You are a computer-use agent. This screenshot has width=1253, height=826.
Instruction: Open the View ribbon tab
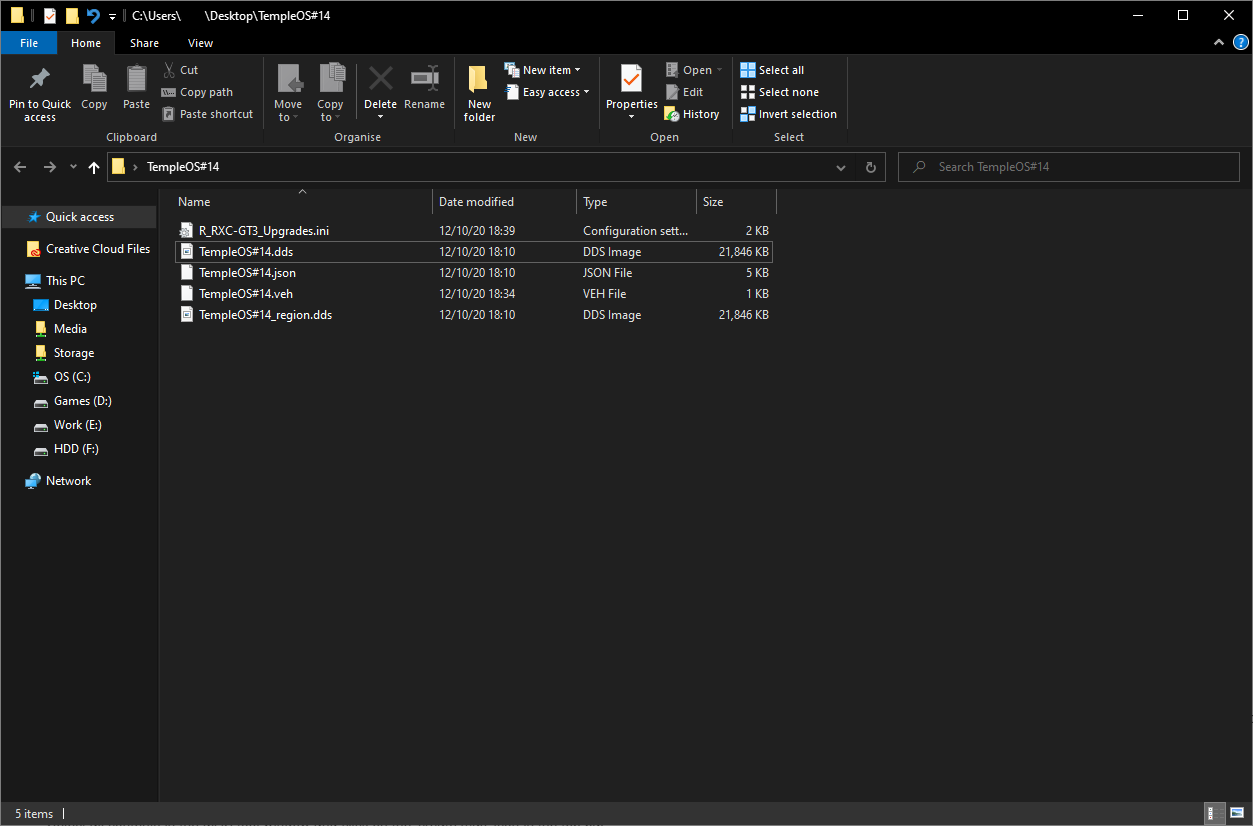tap(200, 43)
